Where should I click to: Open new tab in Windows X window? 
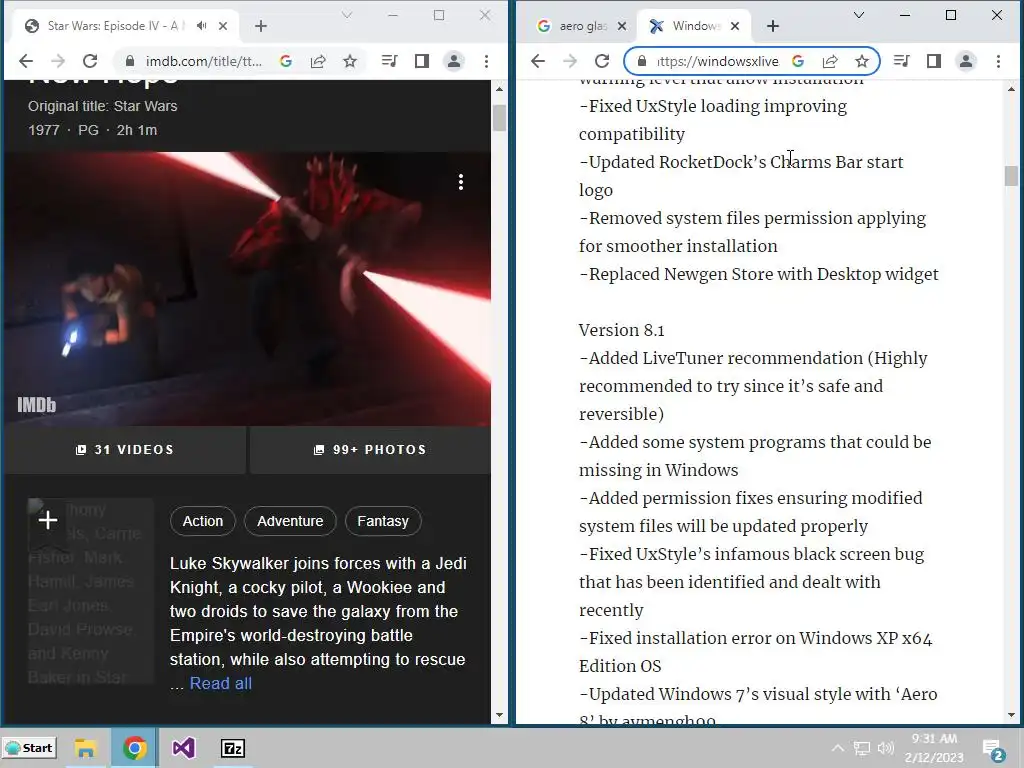pos(773,26)
